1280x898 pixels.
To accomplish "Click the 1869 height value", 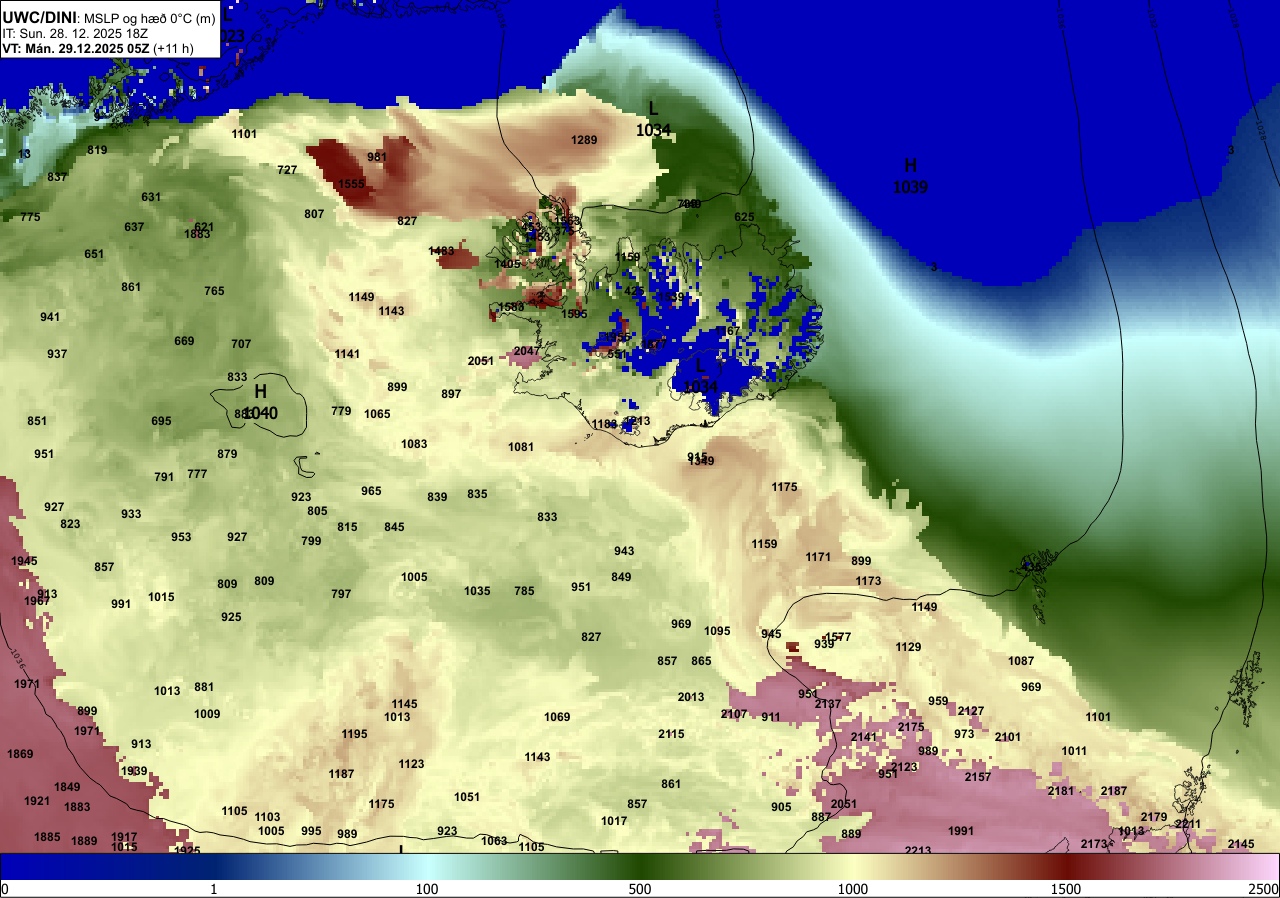I will (20, 754).
